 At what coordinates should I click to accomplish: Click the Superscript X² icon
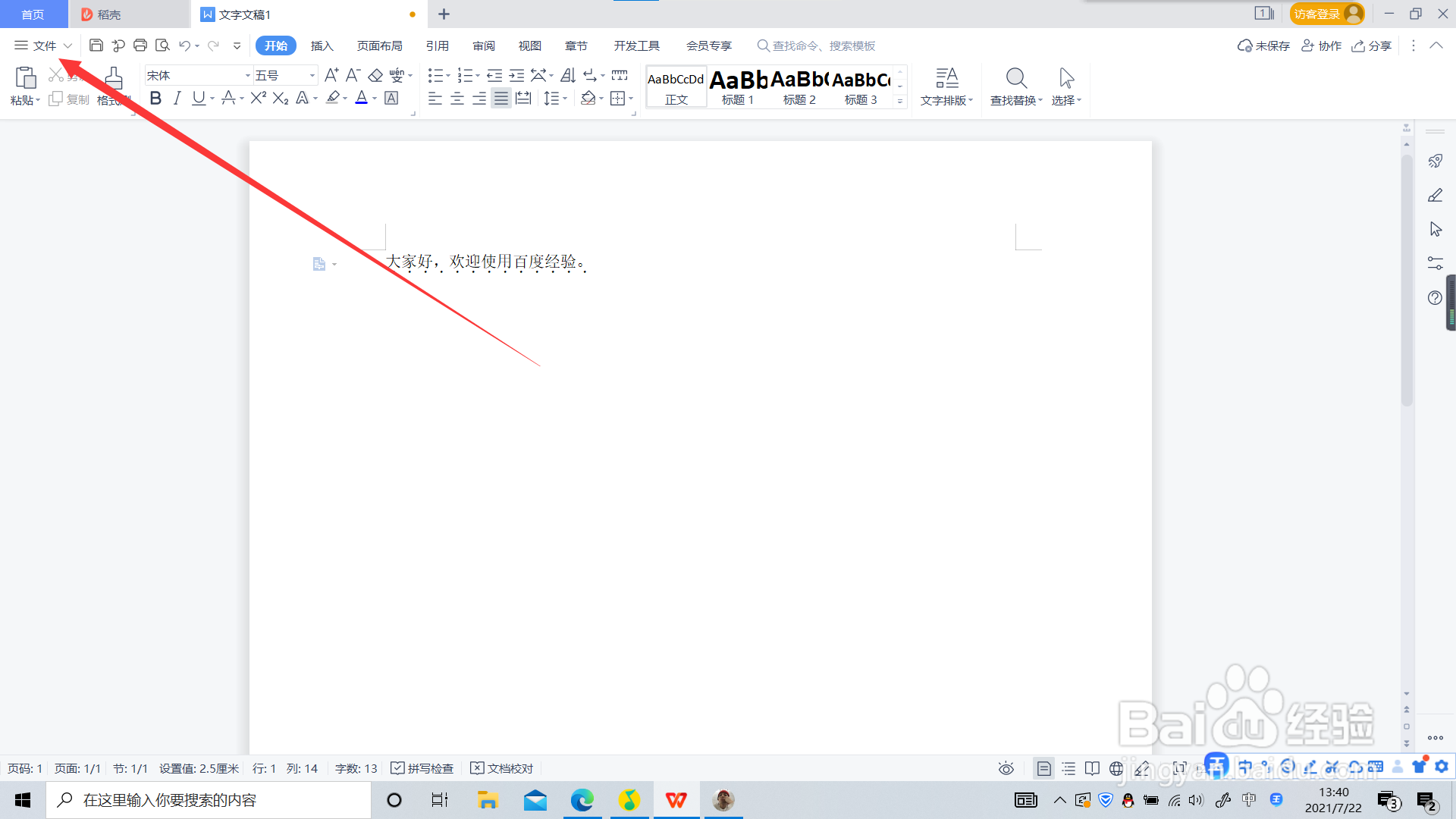point(258,98)
